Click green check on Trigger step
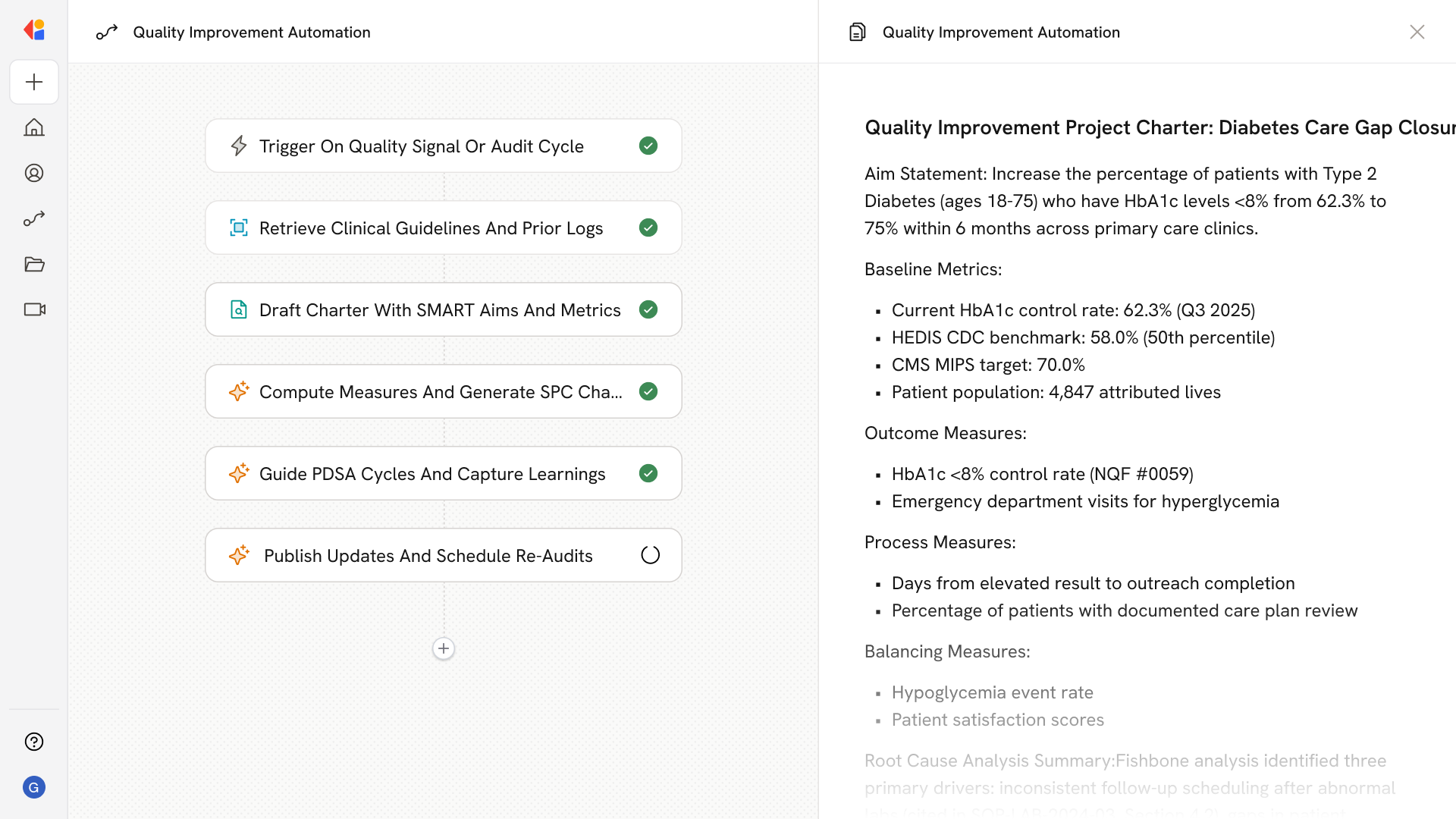This screenshot has height=819, width=1456. coord(648,146)
